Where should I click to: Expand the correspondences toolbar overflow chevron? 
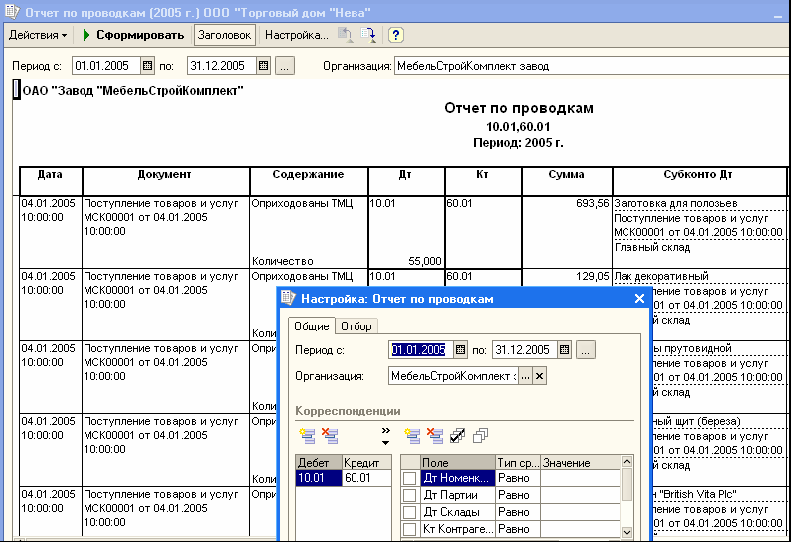coord(384,435)
